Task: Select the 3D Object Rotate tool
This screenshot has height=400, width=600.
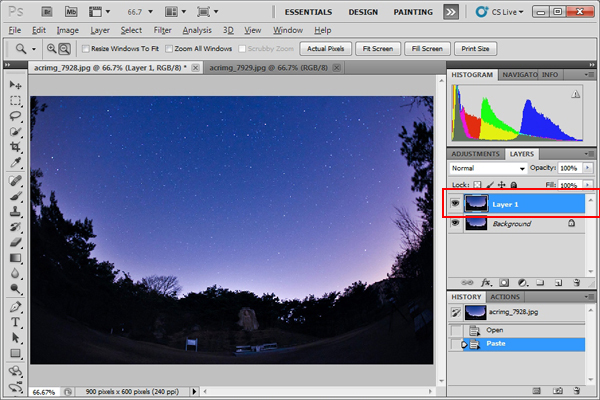Action: click(15, 371)
